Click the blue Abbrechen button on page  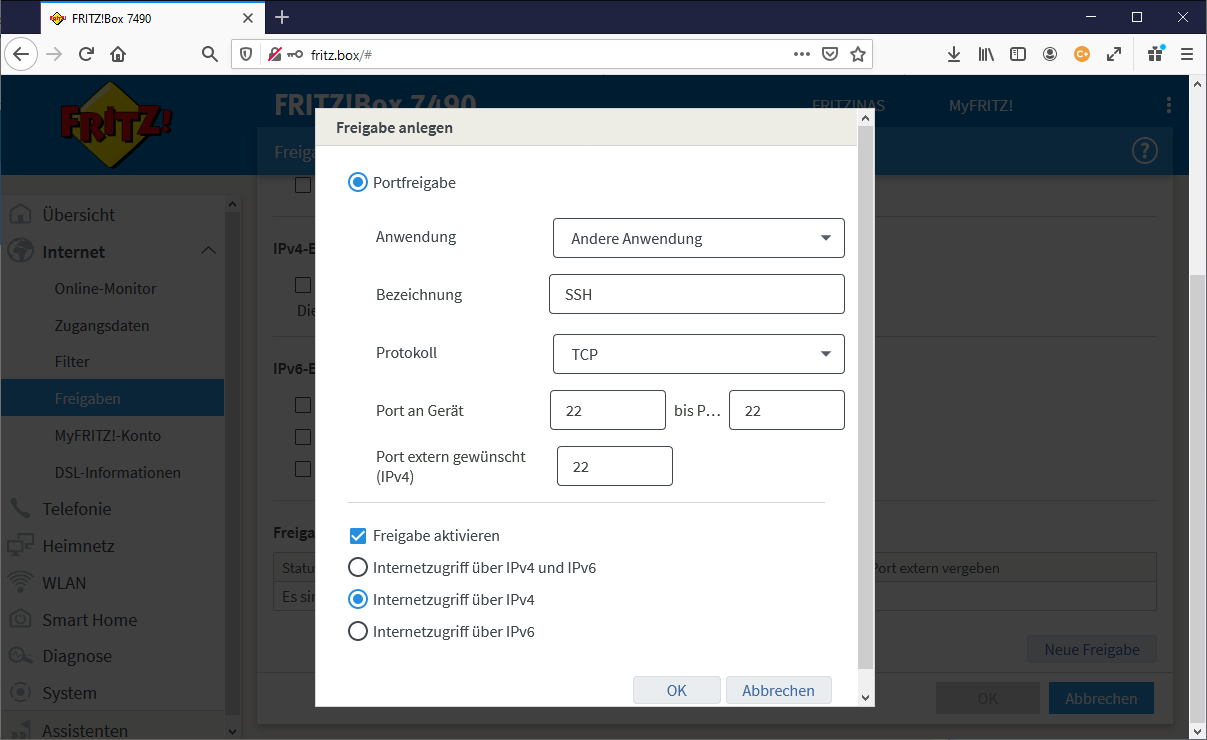coord(1101,698)
